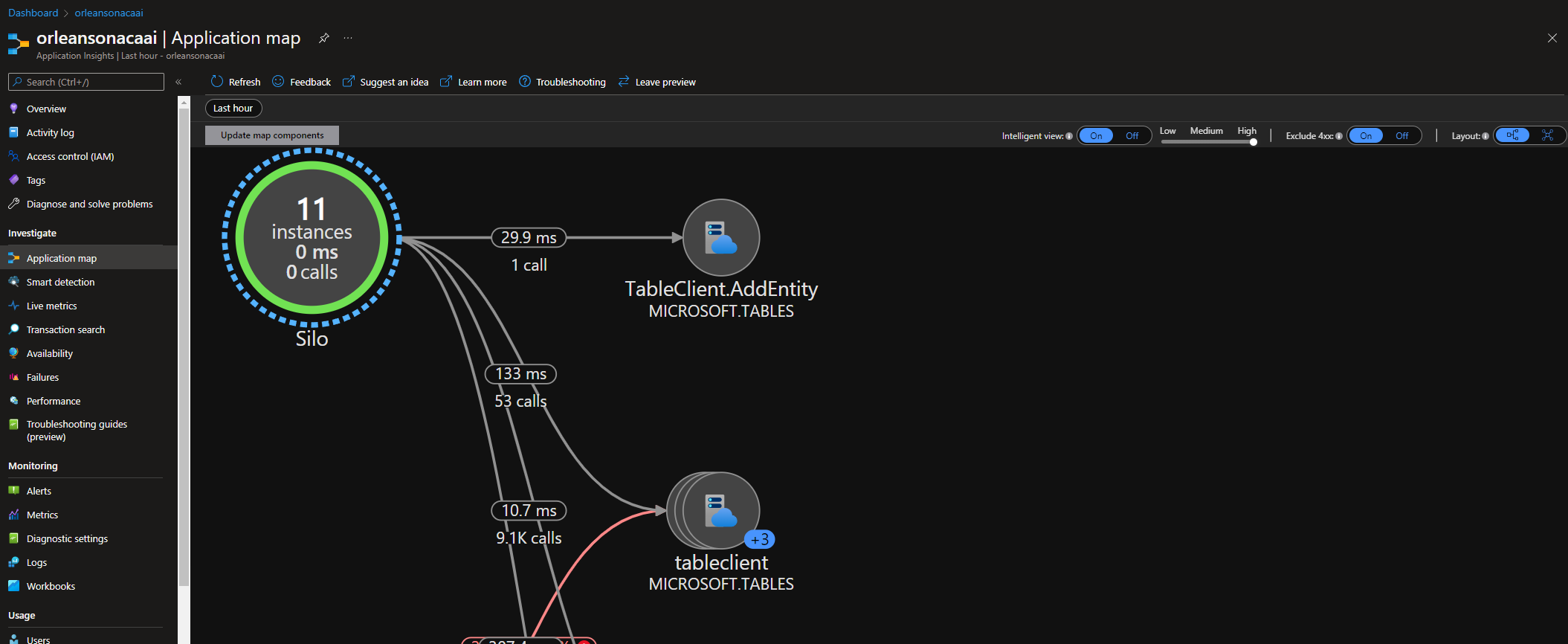Open the Learn more link

pos(474,82)
